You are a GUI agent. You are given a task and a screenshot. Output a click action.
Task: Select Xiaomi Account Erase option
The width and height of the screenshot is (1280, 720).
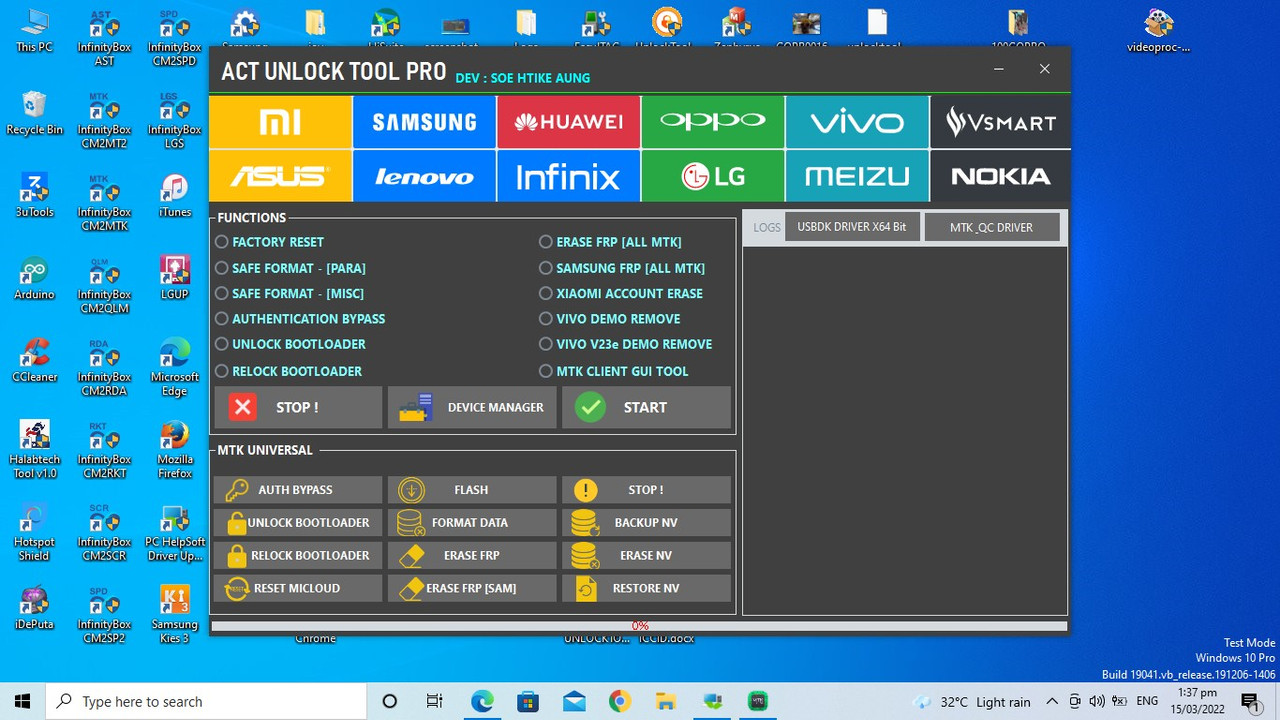621,293
